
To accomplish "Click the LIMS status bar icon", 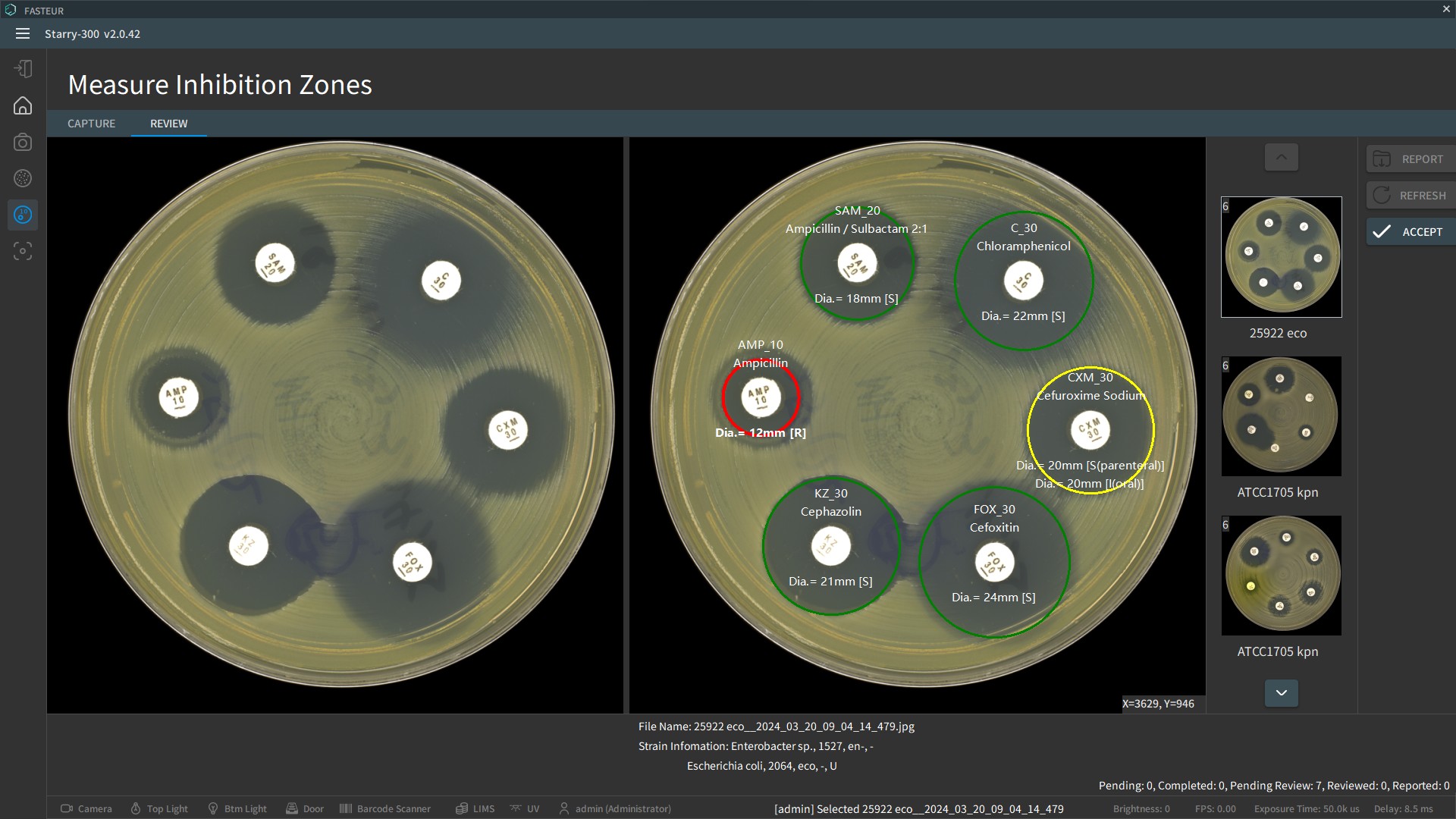I will pos(475,808).
